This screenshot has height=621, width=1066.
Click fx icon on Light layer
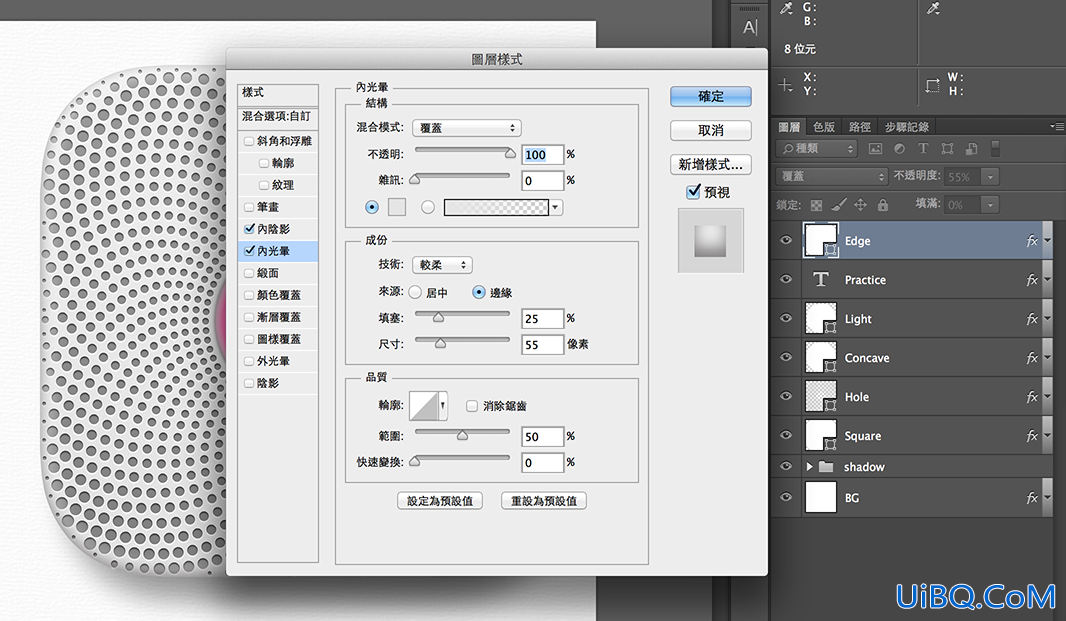tap(1032, 318)
